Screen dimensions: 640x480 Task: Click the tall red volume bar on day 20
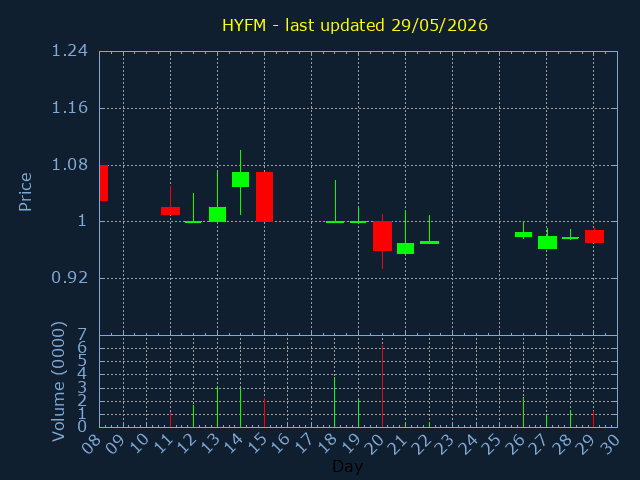click(x=382, y=386)
